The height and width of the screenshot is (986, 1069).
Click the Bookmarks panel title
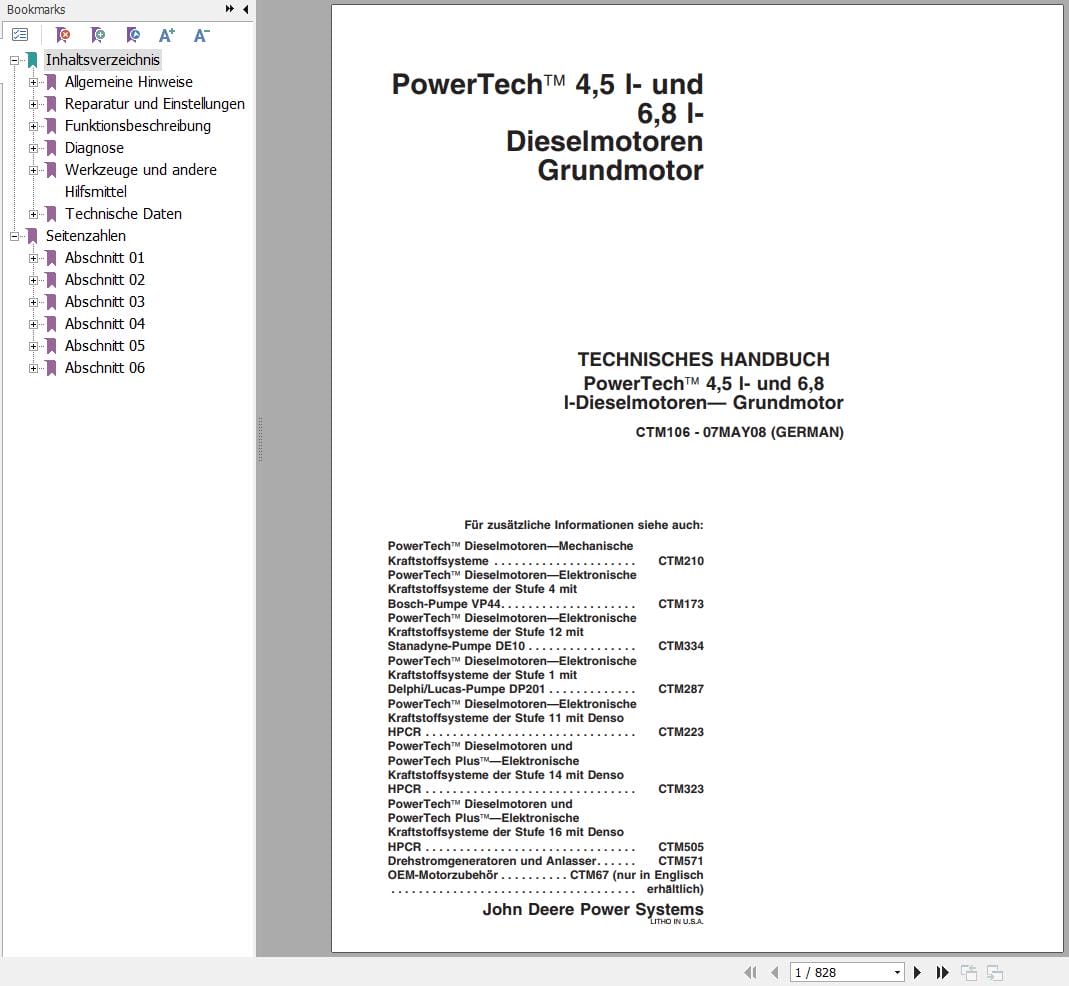[x=36, y=10]
